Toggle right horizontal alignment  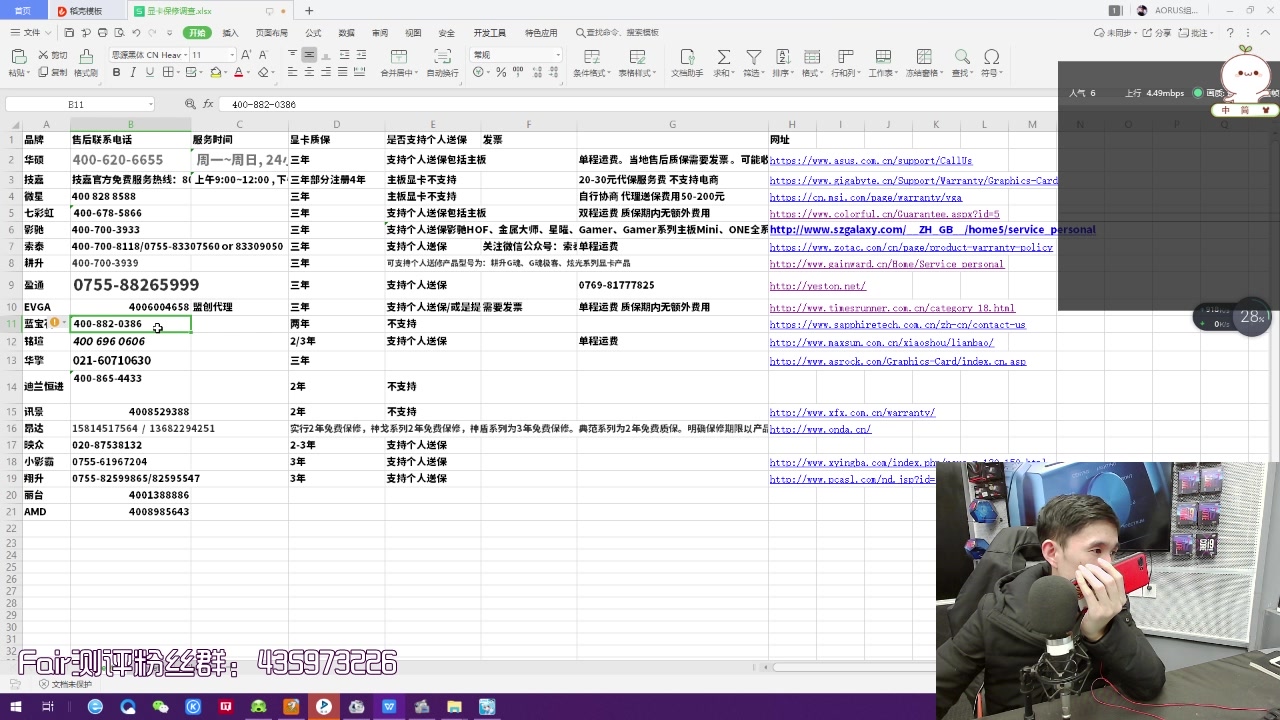pyautogui.click(x=326, y=72)
